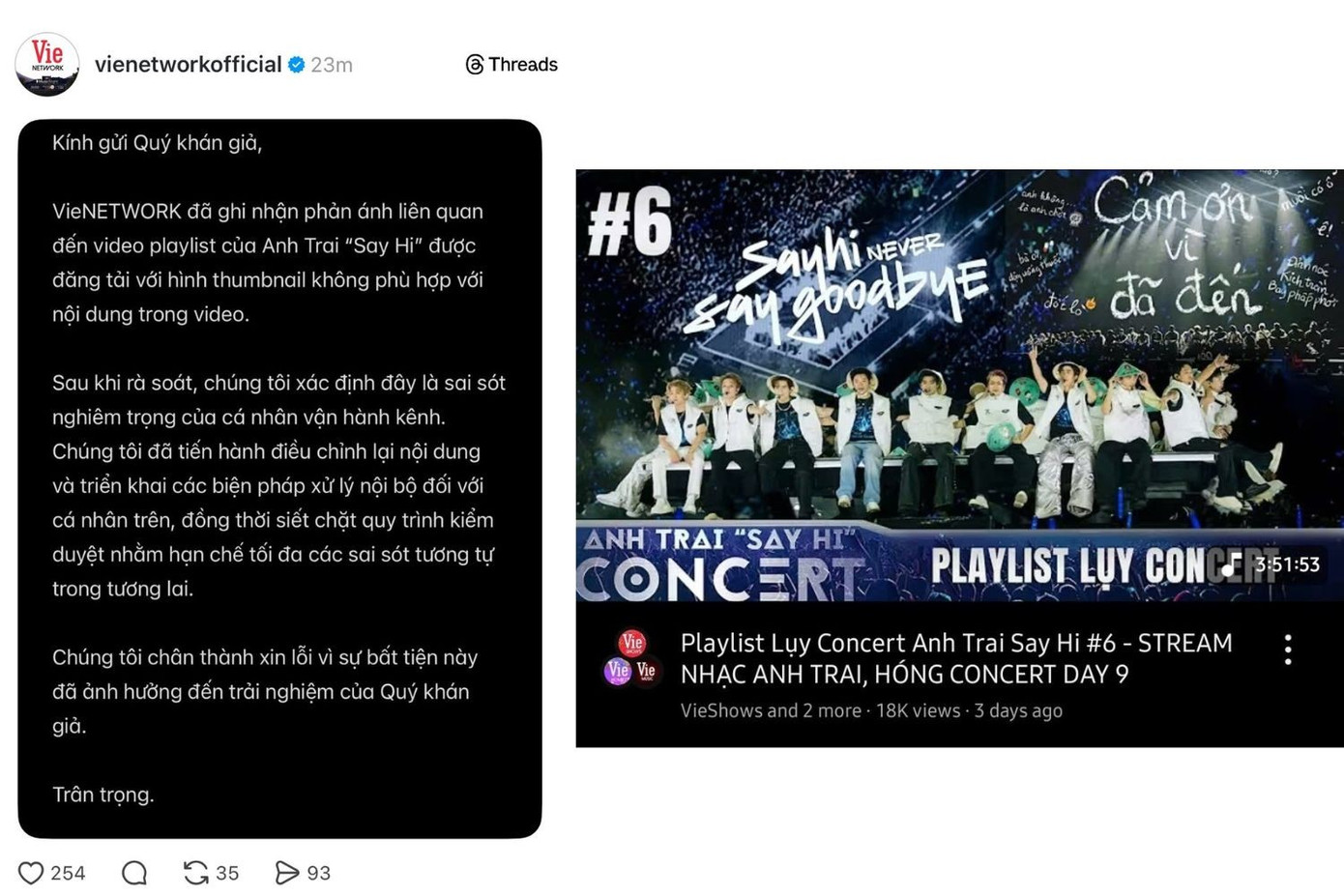Click the 93 shares count
The width and height of the screenshot is (1344, 896).
click(319, 873)
